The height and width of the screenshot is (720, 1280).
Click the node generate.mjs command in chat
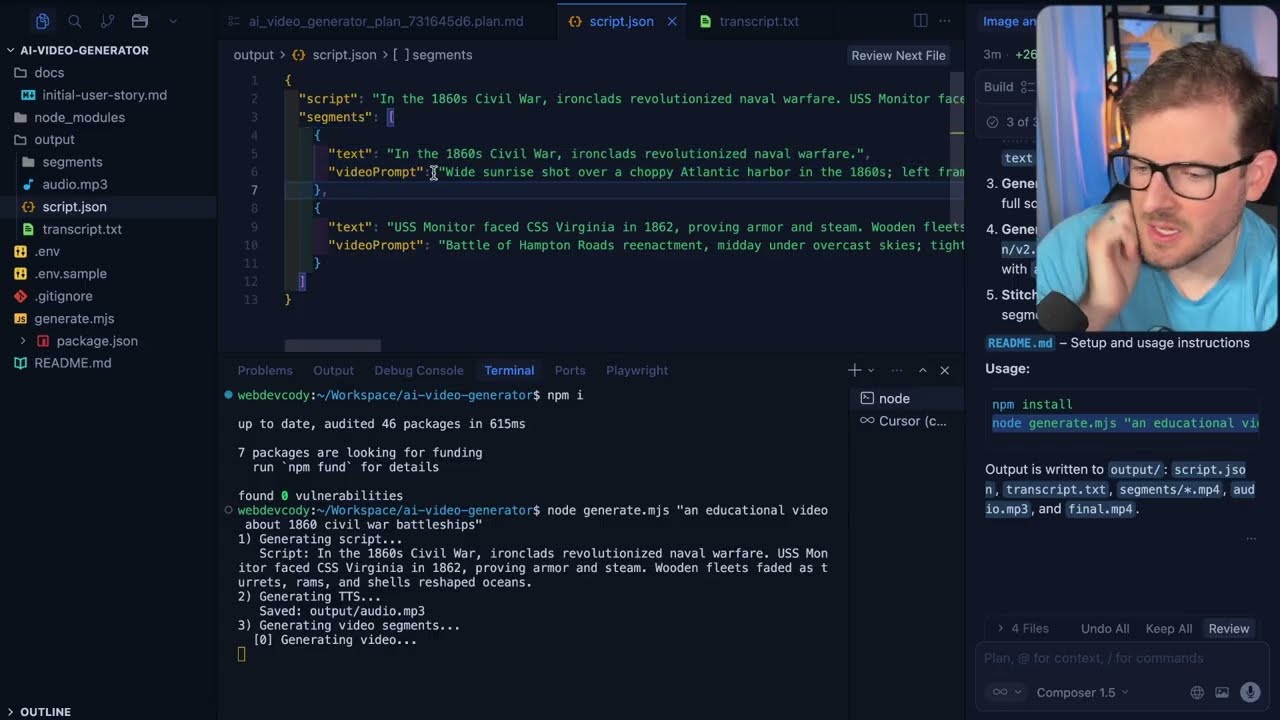pyautogui.click(x=1125, y=423)
